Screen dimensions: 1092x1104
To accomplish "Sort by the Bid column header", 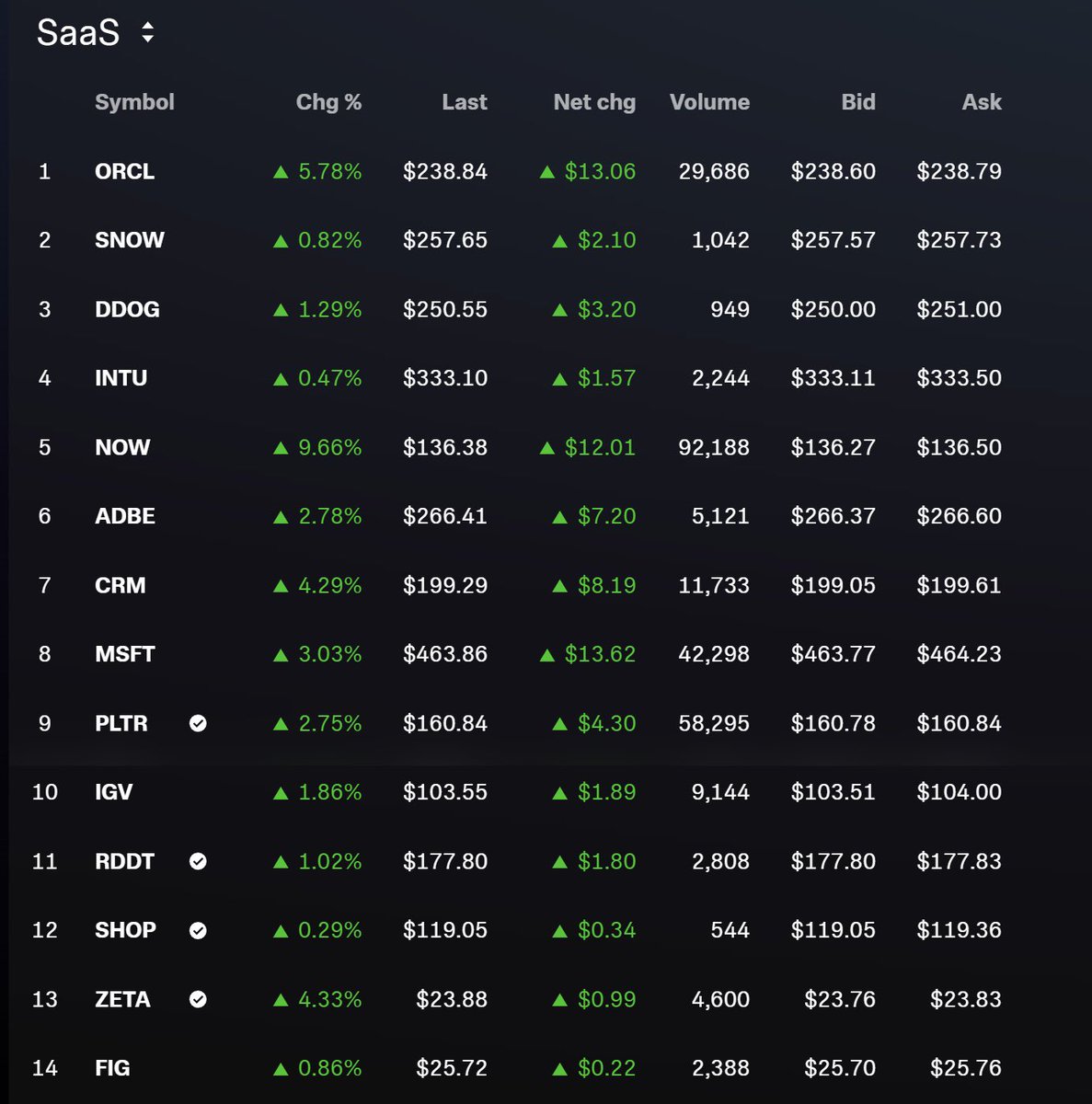I will tap(858, 102).
